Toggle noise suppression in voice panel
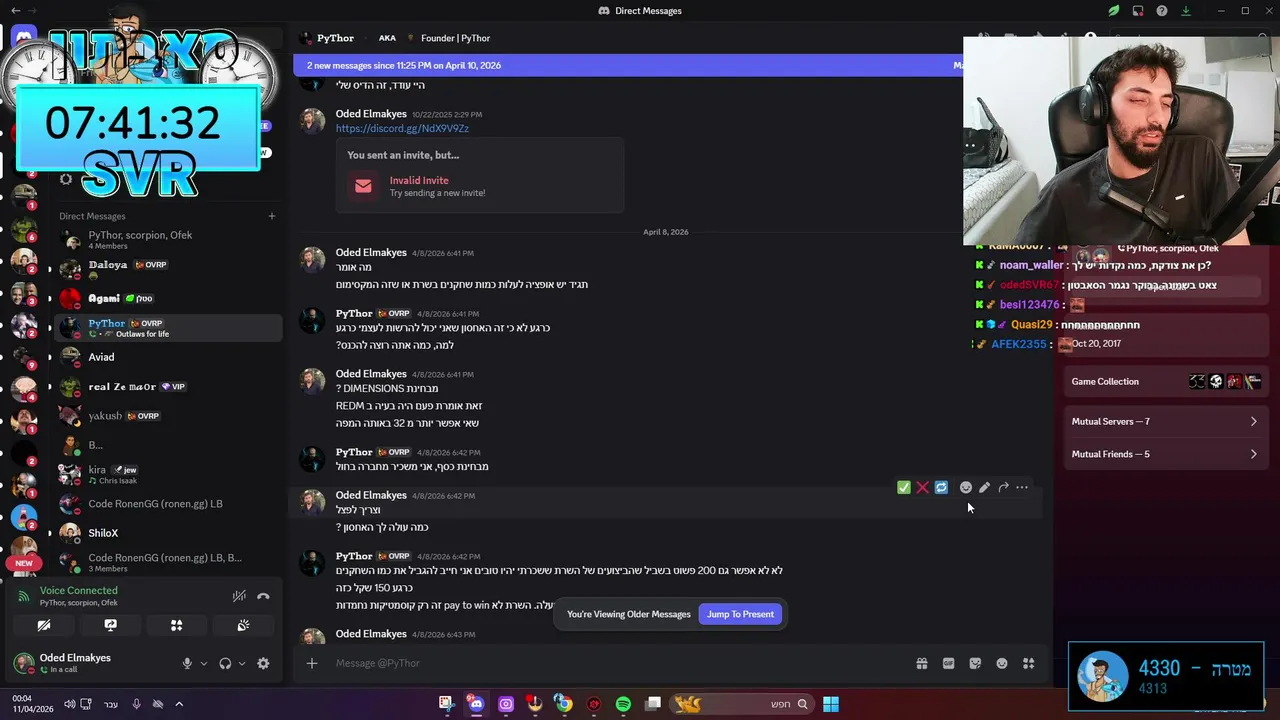1280x720 pixels. click(239, 596)
